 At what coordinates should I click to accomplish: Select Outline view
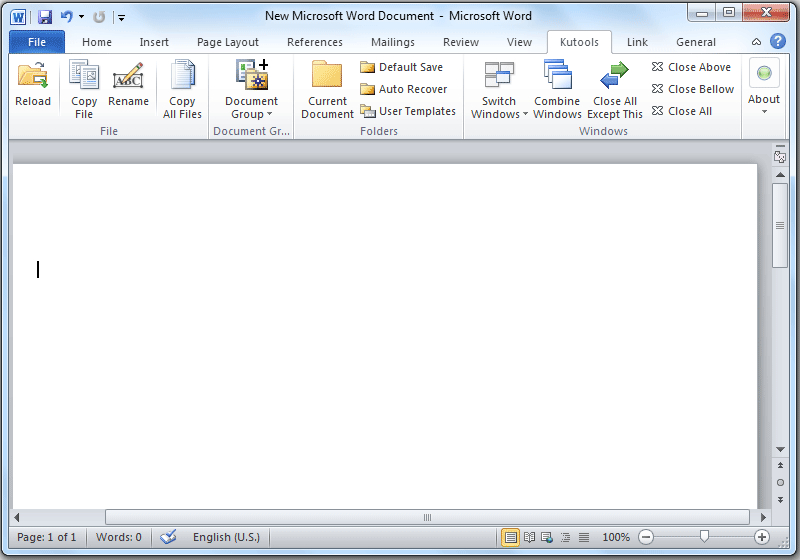pyautogui.click(x=565, y=537)
